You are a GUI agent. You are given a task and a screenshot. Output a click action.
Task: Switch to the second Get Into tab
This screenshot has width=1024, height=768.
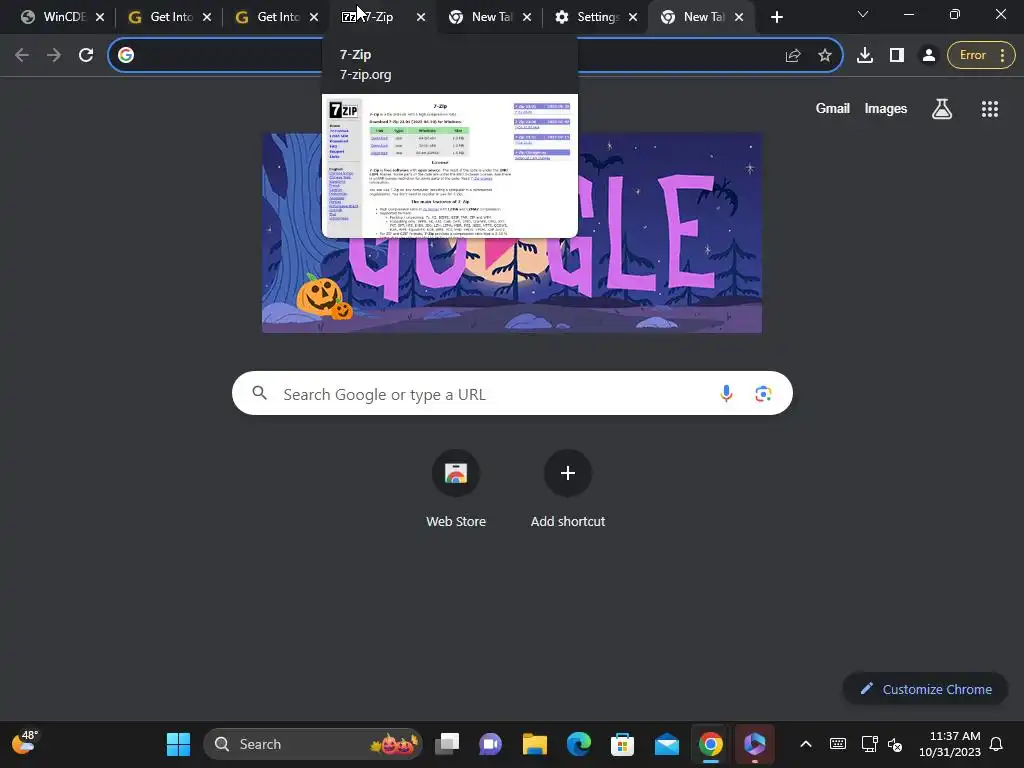coord(270,17)
